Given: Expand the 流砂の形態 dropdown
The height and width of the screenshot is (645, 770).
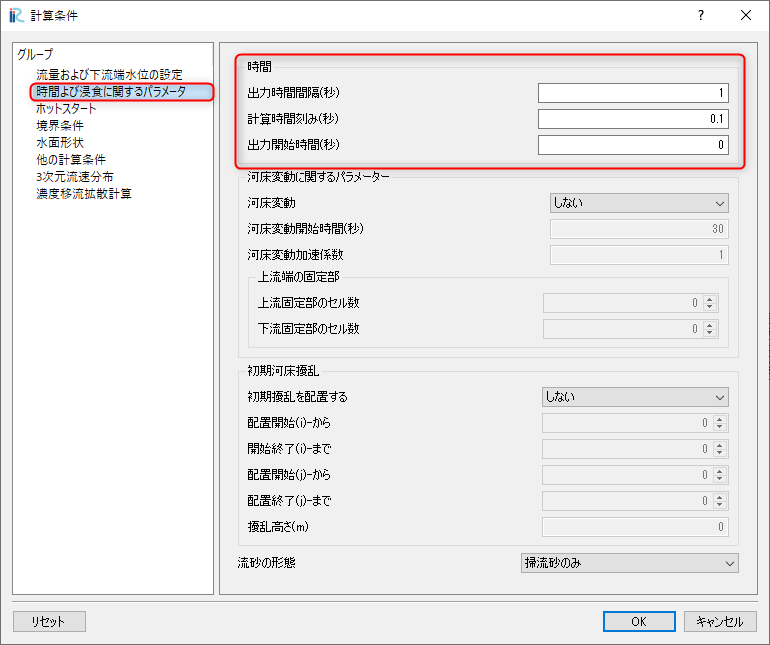Looking at the screenshot, I should click(629, 563).
